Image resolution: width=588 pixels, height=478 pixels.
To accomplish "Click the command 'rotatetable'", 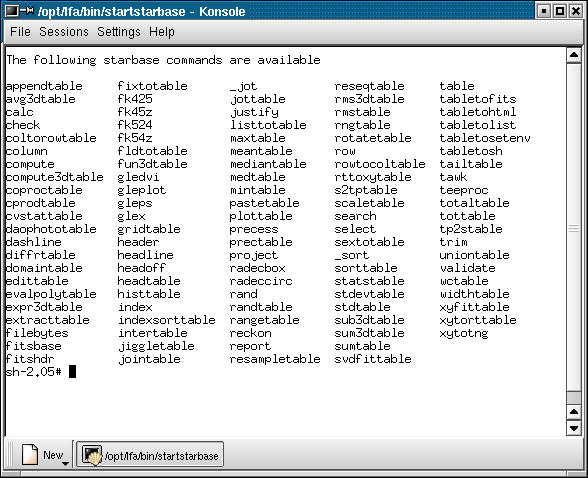I will pyautogui.click(x=373, y=138).
